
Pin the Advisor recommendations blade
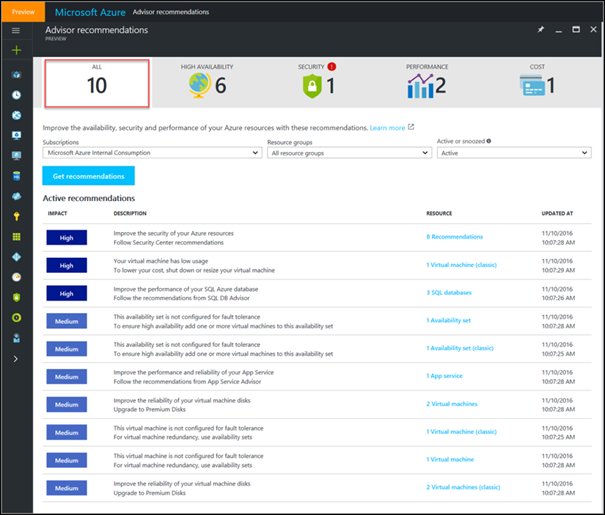(x=541, y=30)
